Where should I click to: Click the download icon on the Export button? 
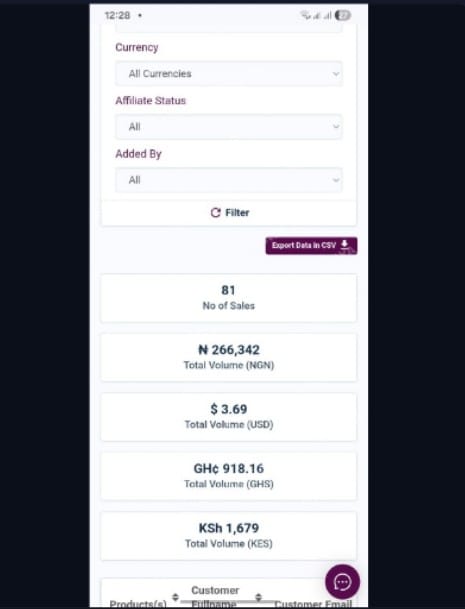pos(344,245)
